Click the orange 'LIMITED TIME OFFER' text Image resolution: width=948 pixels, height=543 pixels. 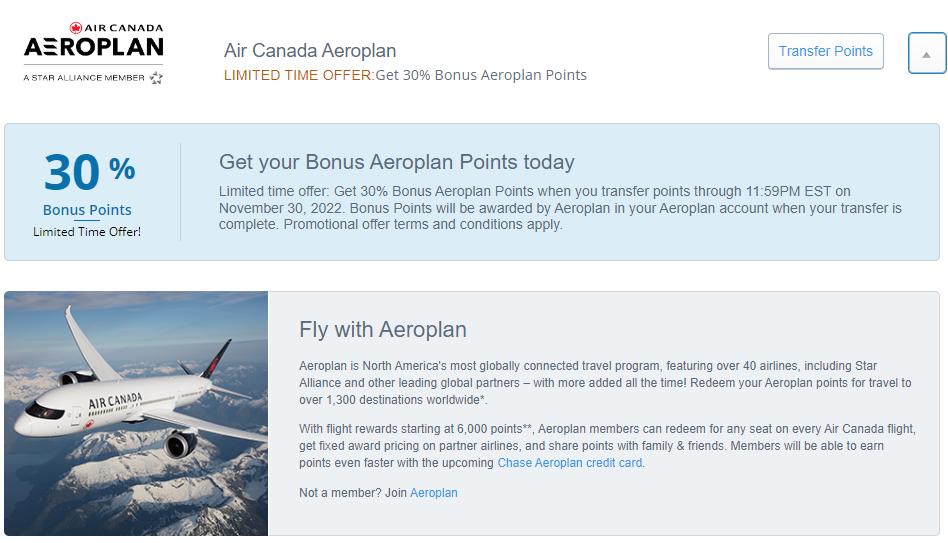298,75
